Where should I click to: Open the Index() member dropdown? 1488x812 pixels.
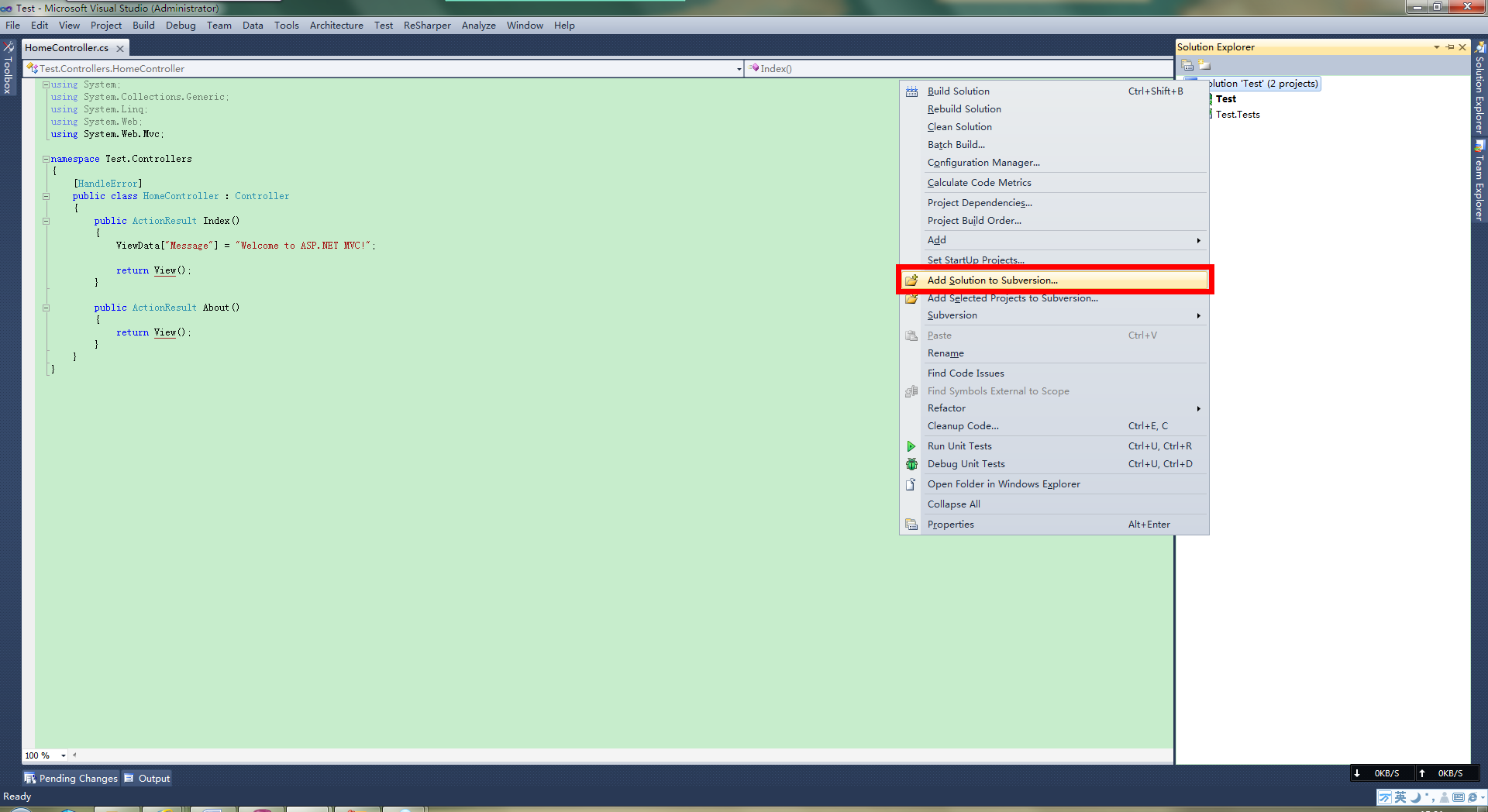pyautogui.click(x=959, y=69)
